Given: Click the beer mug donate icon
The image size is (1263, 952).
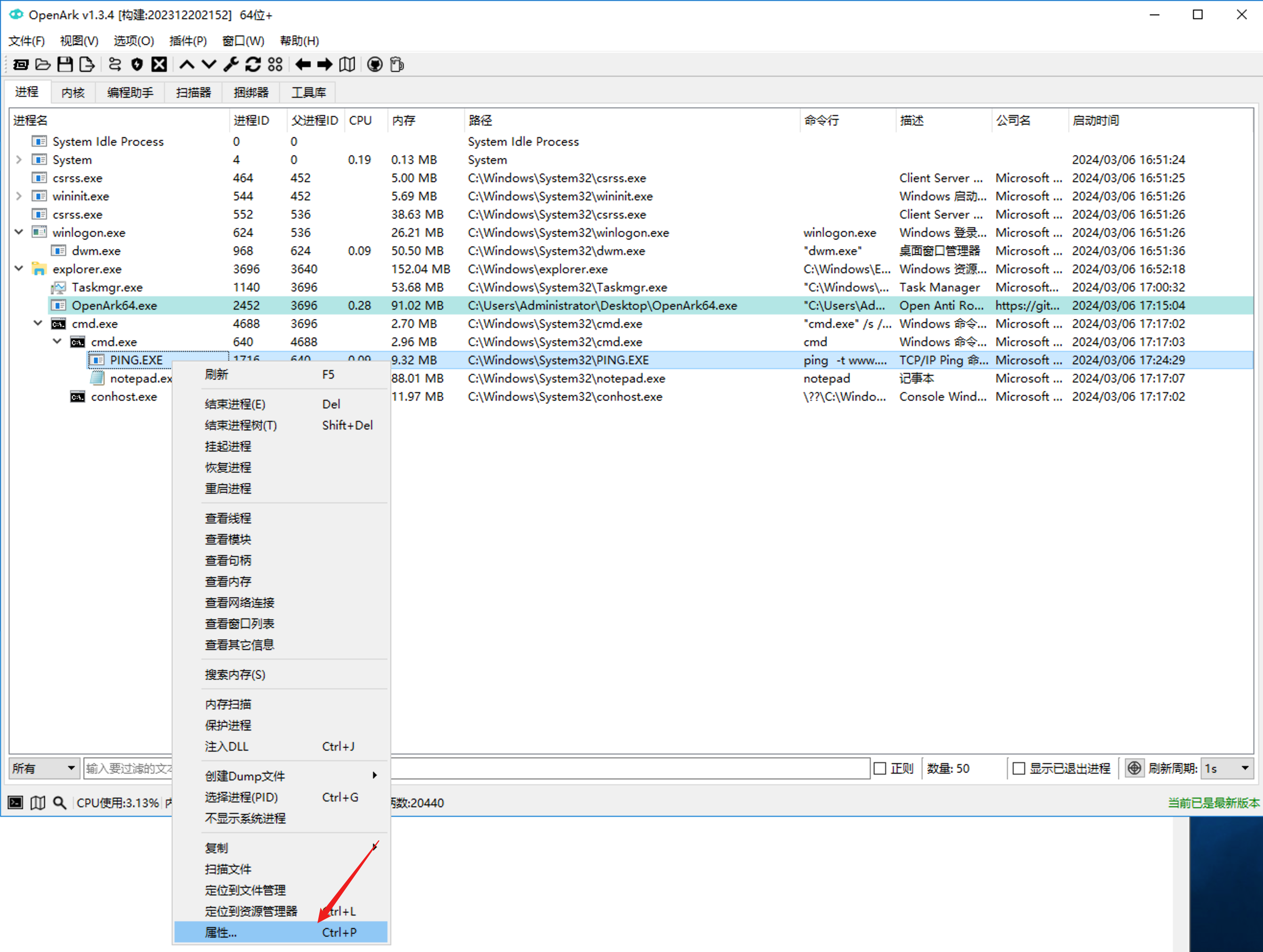Looking at the screenshot, I should coord(397,65).
